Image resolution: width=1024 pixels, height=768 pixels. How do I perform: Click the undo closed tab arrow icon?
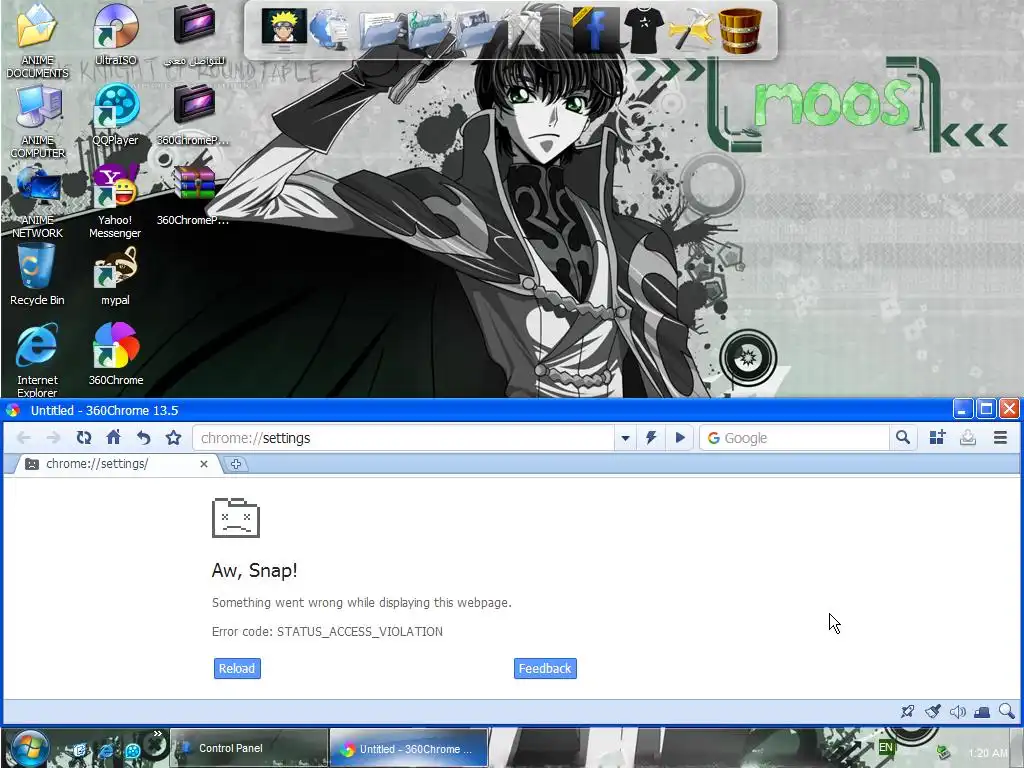click(x=144, y=438)
